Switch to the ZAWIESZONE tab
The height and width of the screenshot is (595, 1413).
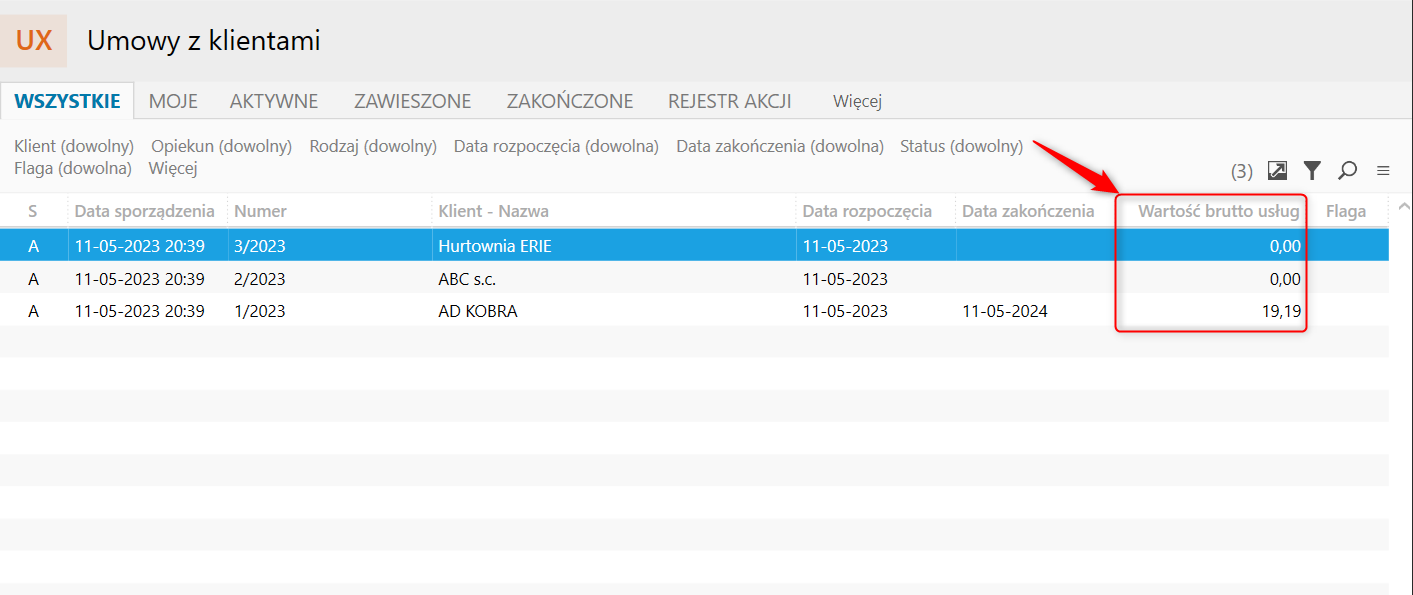coord(412,101)
